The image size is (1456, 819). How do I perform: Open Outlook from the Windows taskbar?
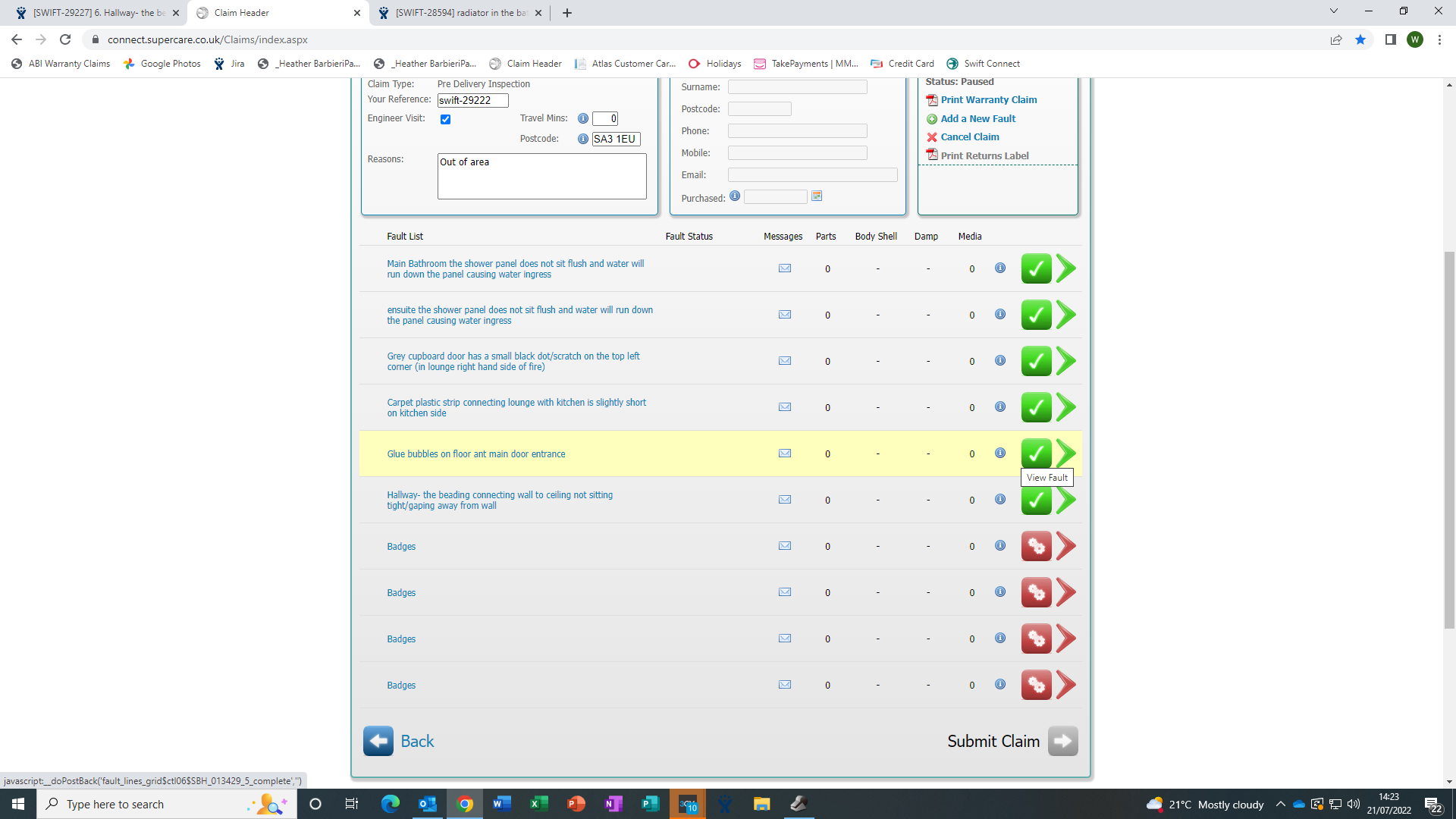click(x=428, y=804)
